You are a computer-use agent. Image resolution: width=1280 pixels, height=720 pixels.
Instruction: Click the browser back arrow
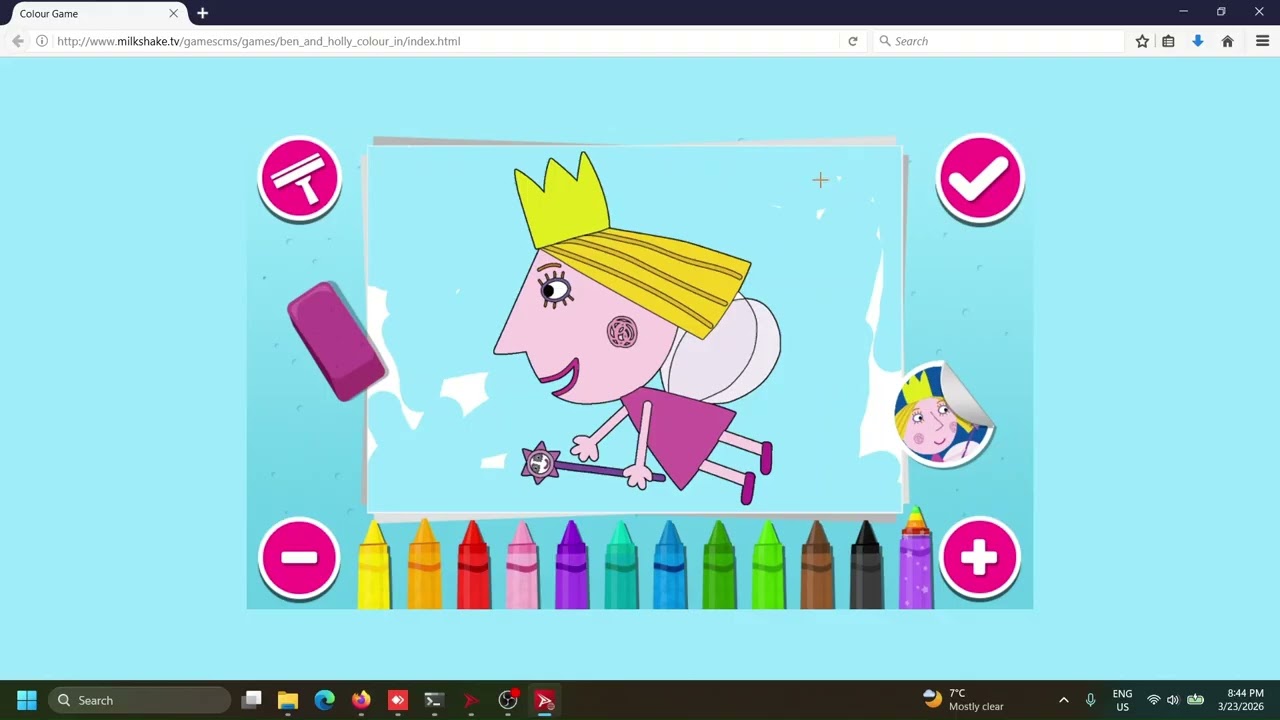coord(17,41)
